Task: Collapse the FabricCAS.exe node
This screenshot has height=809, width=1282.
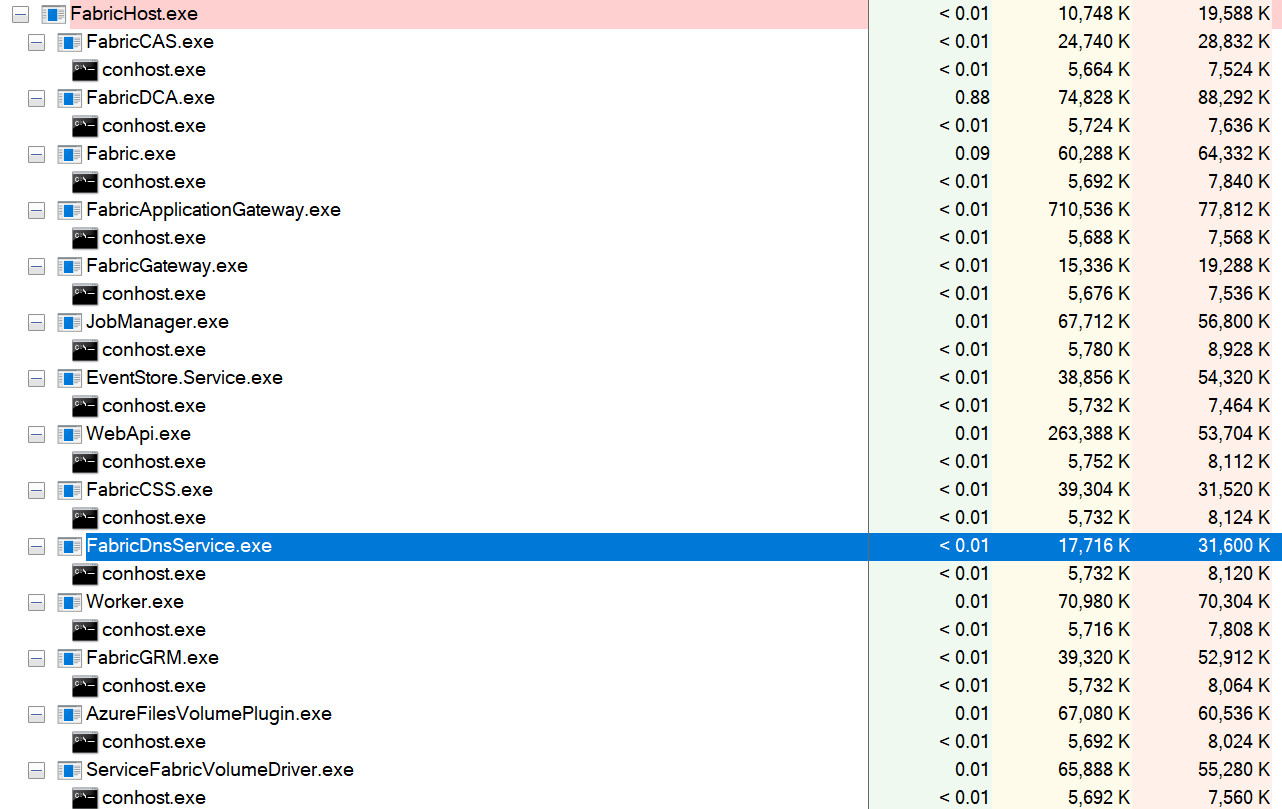Action: pyautogui.click(x=36, y=42)
